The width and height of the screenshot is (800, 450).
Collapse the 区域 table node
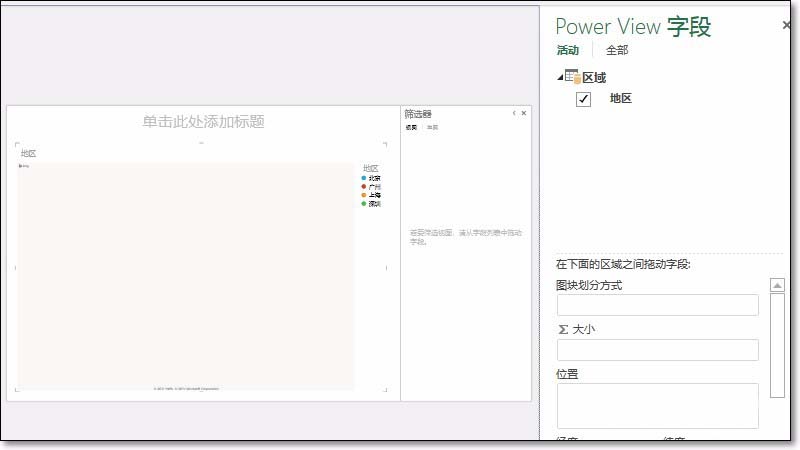(560, 77)
